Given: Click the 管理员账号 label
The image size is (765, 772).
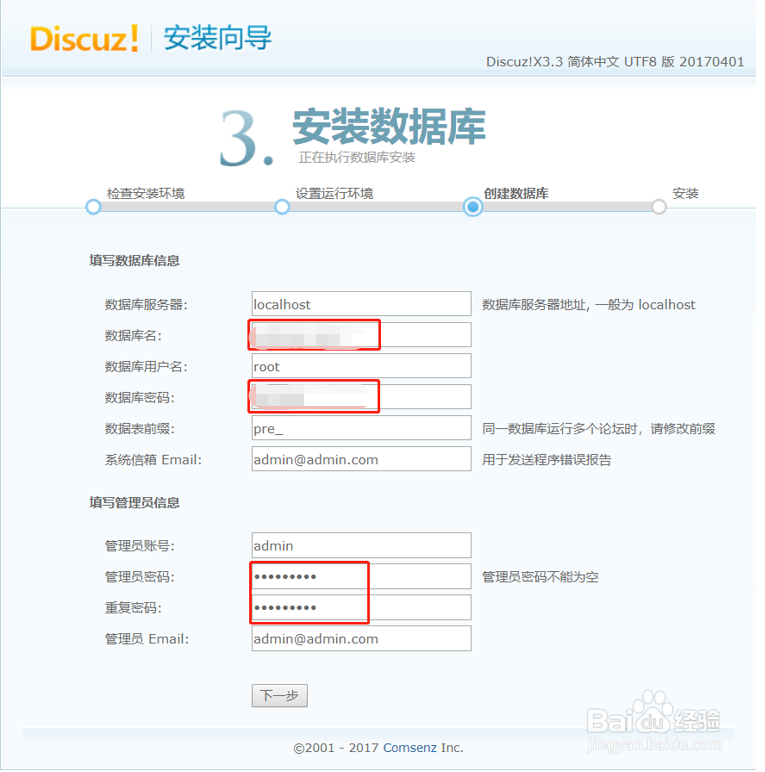Looking at the screenshot, I should pos(140,546).
